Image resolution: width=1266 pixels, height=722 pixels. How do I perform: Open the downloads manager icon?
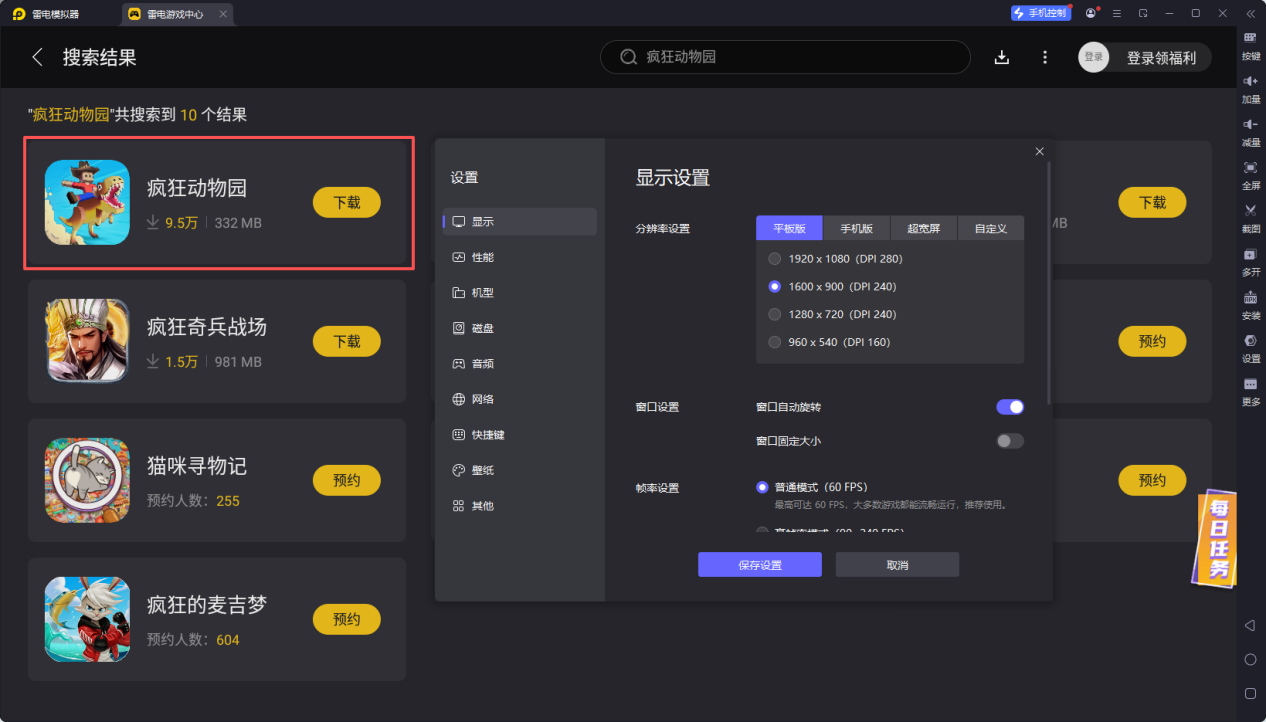[1002, 57]
